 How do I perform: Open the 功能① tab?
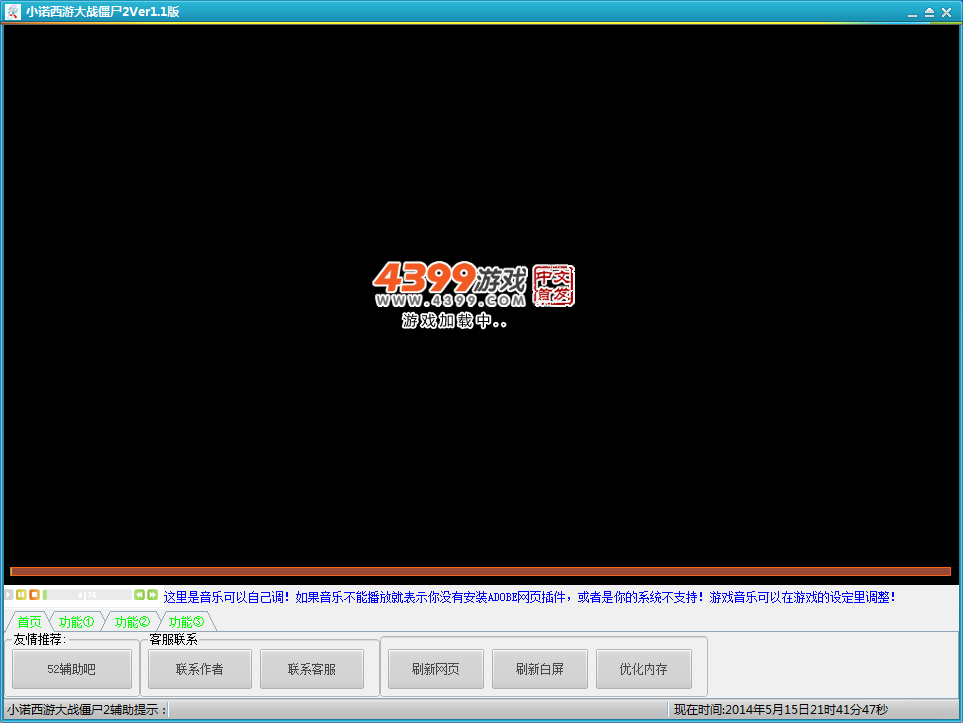[77, 622]
